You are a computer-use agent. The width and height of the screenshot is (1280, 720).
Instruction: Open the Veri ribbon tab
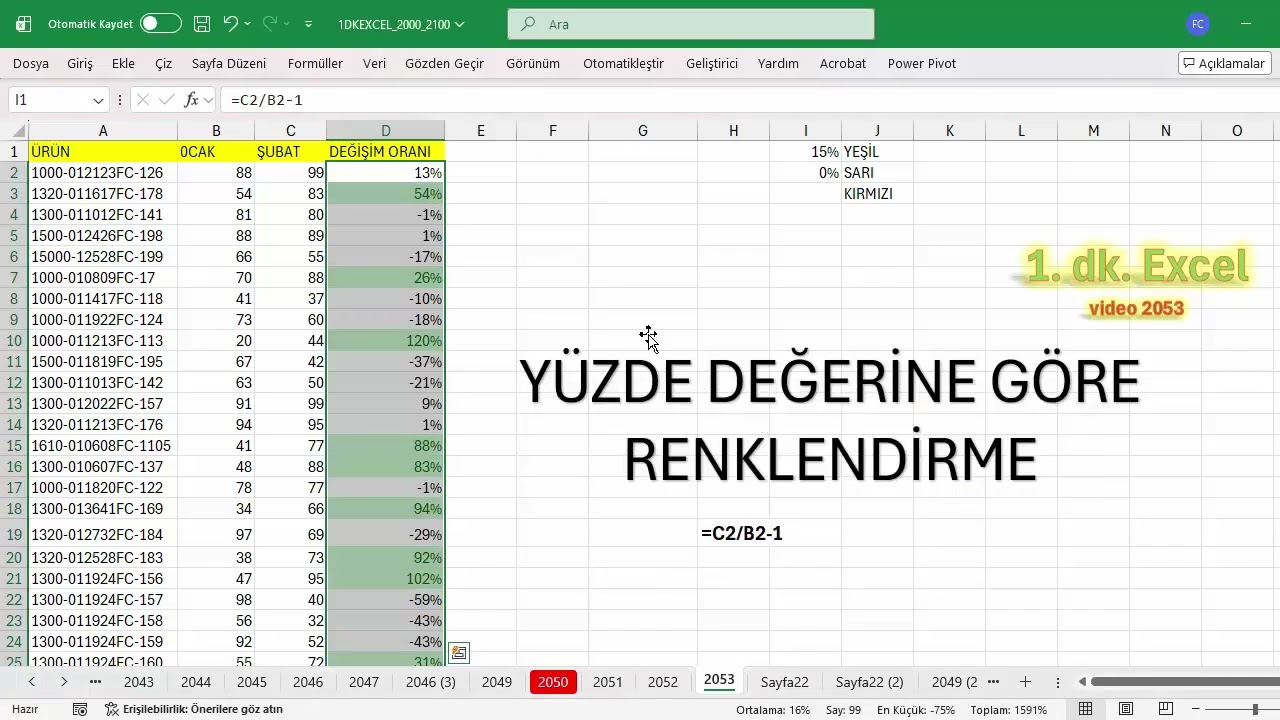(x=374, y=63)
